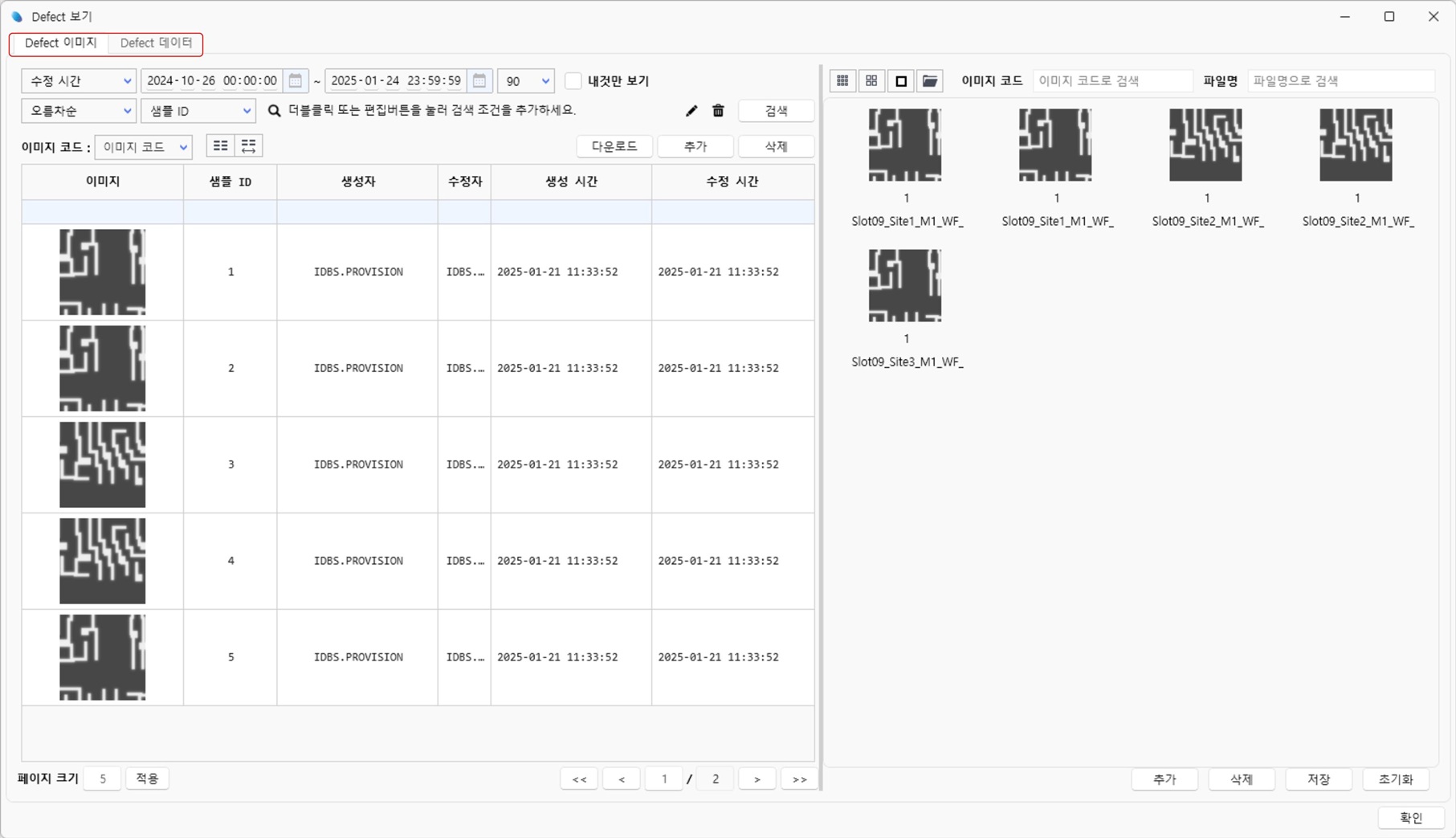Select the Slot09_Site3 thumbnail image

click(905, 286)
